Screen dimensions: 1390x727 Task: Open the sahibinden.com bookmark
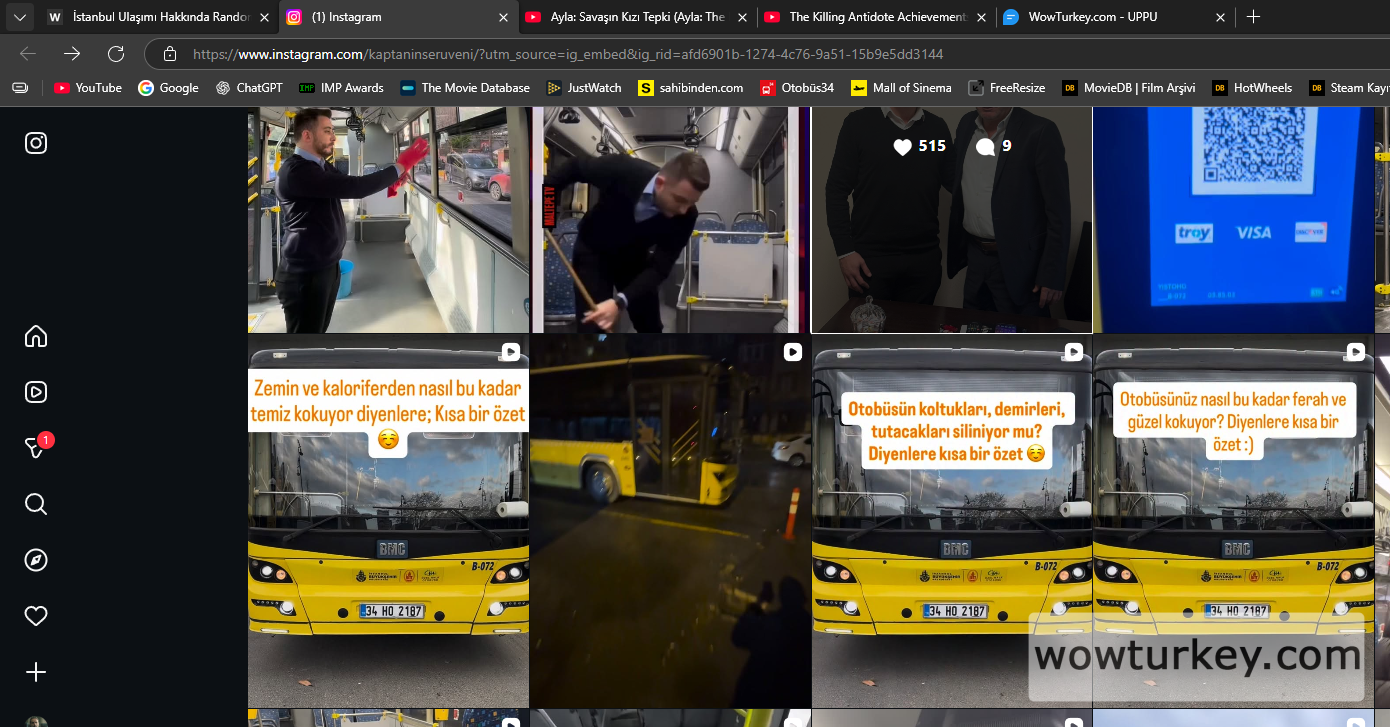pos(690,88)
